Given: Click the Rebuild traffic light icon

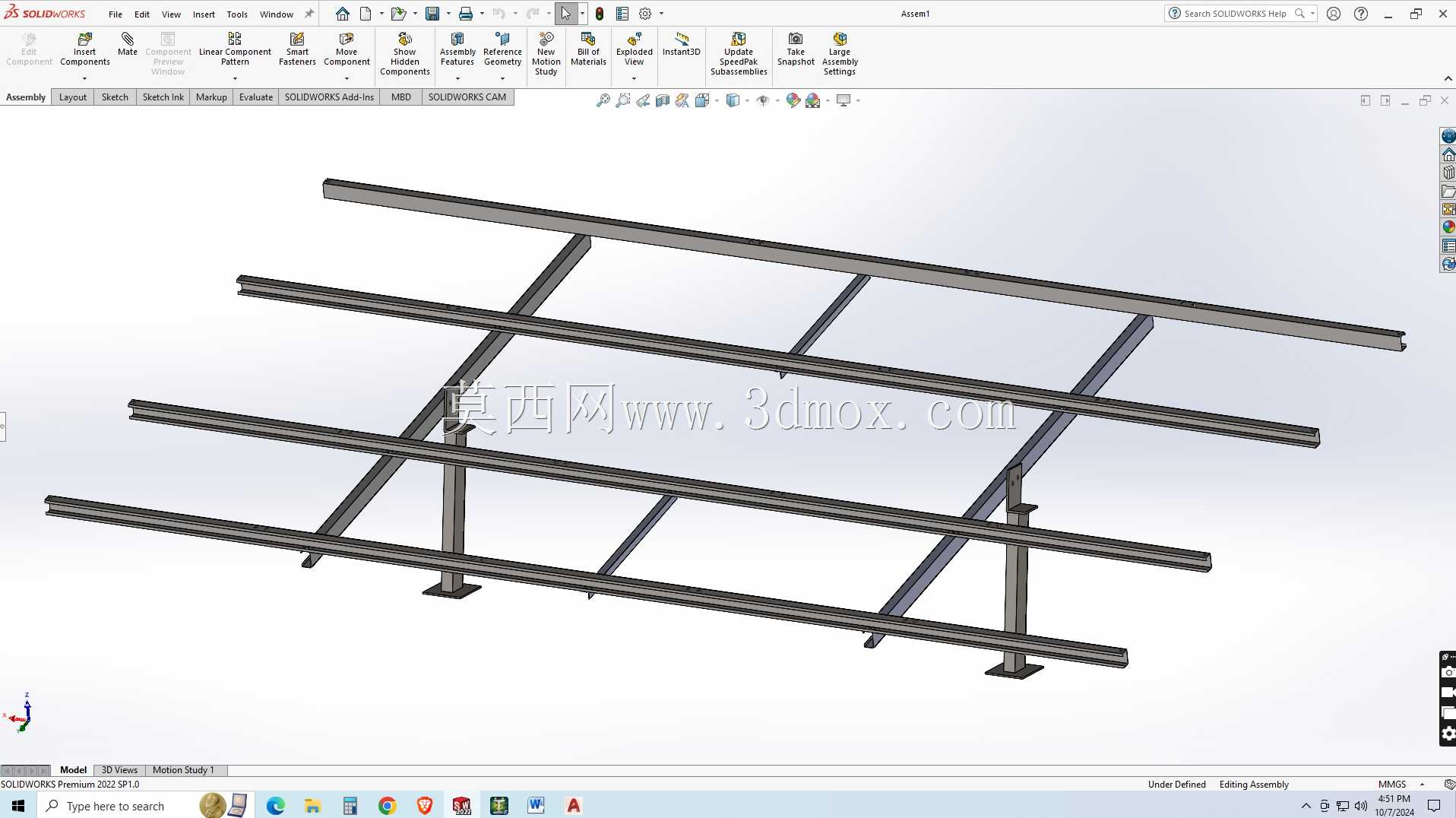Looking at the screenshot, I should pyautogui.click(x=600, y=14).
